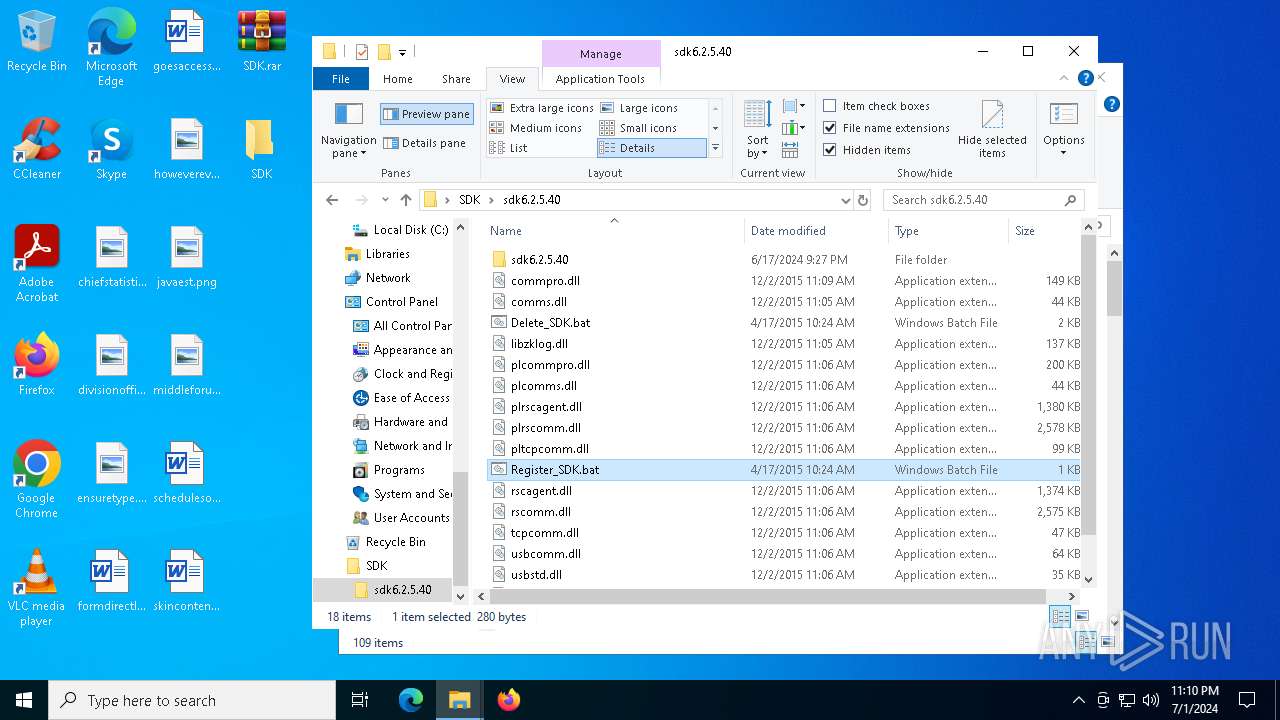
Task: Refresh the current folder
Action: tap(863, 200)
